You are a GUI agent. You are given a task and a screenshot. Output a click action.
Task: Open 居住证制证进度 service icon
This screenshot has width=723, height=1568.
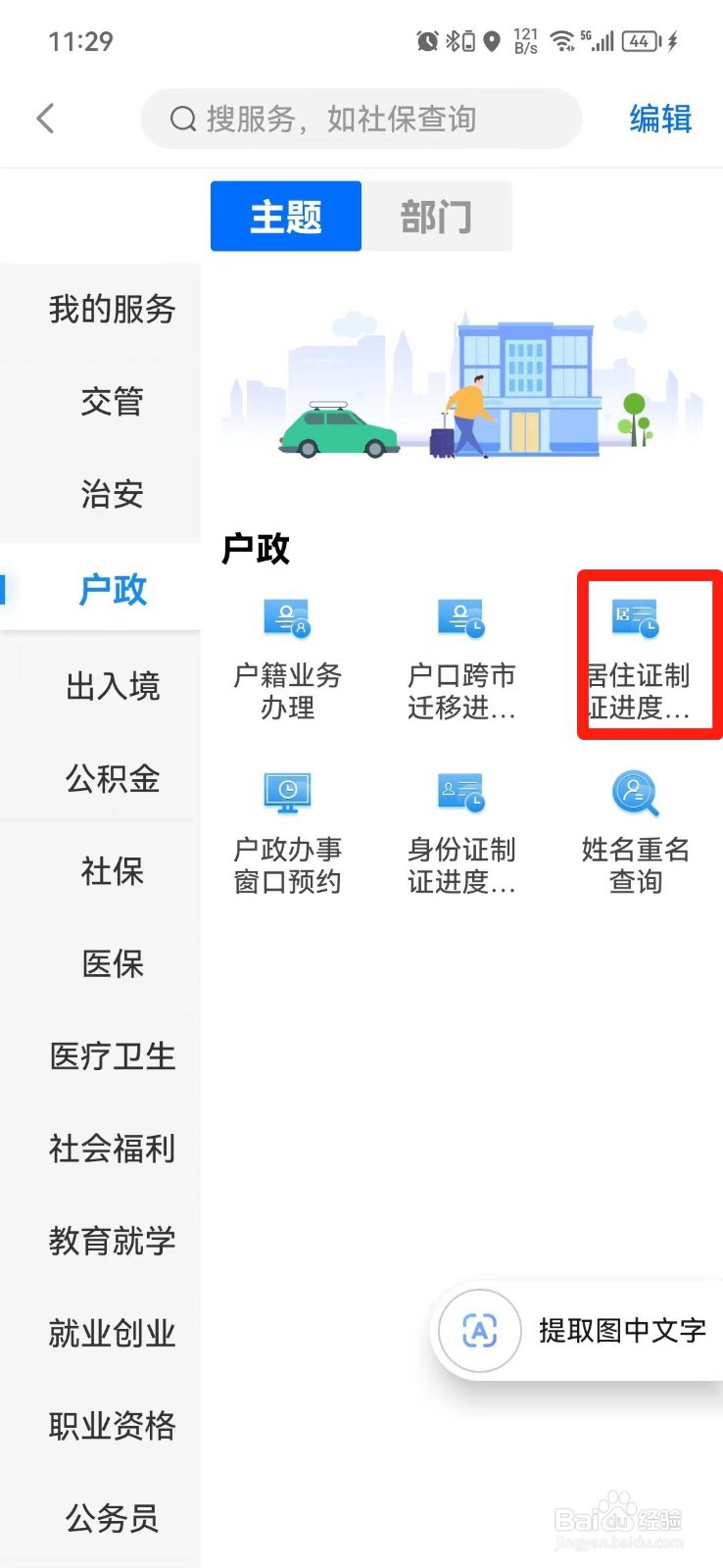(636, 618)
